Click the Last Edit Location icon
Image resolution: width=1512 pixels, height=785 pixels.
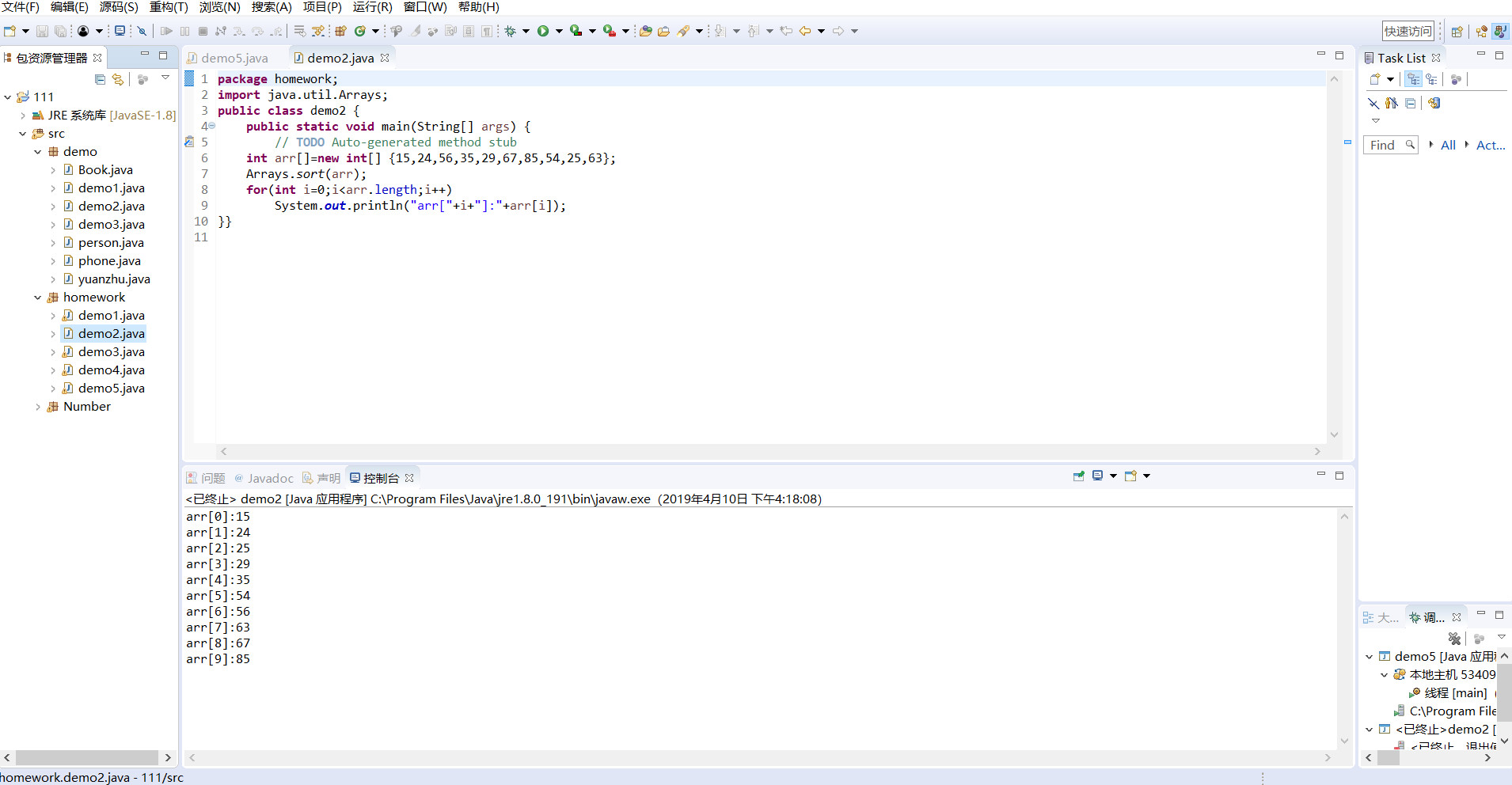pos(786,31)
